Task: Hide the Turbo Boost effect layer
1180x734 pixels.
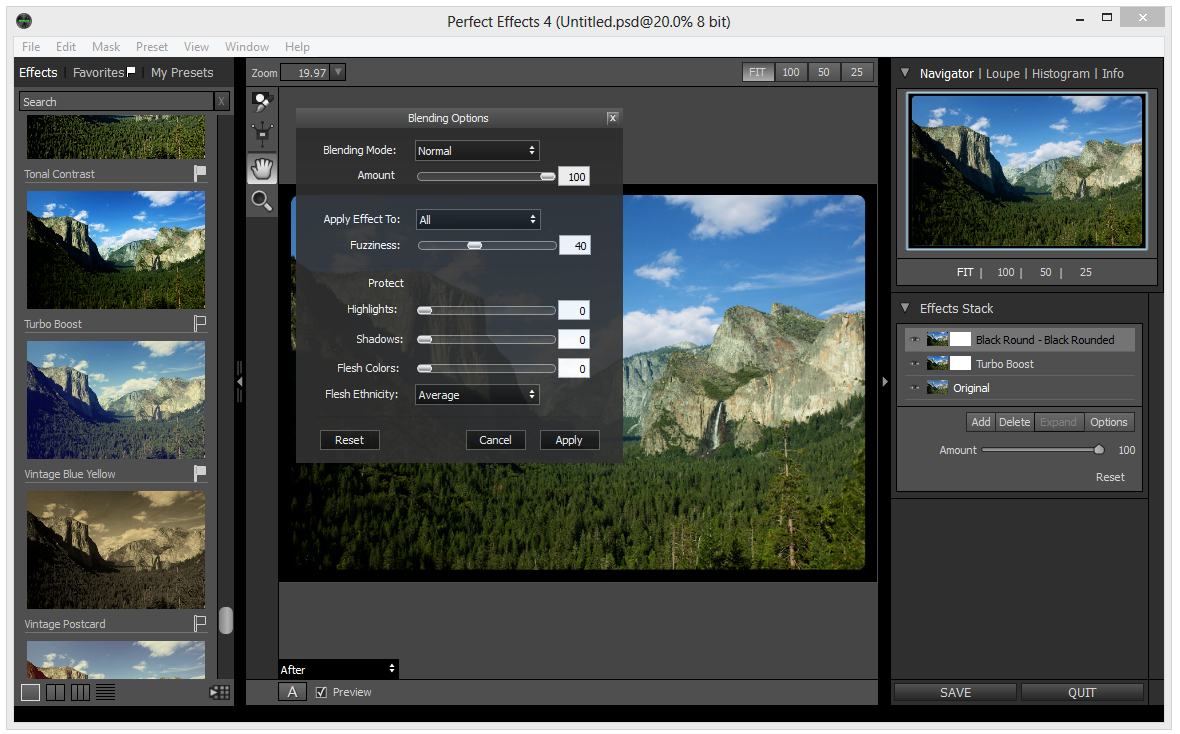Action: pyautogui.click(x=914, y=364)
